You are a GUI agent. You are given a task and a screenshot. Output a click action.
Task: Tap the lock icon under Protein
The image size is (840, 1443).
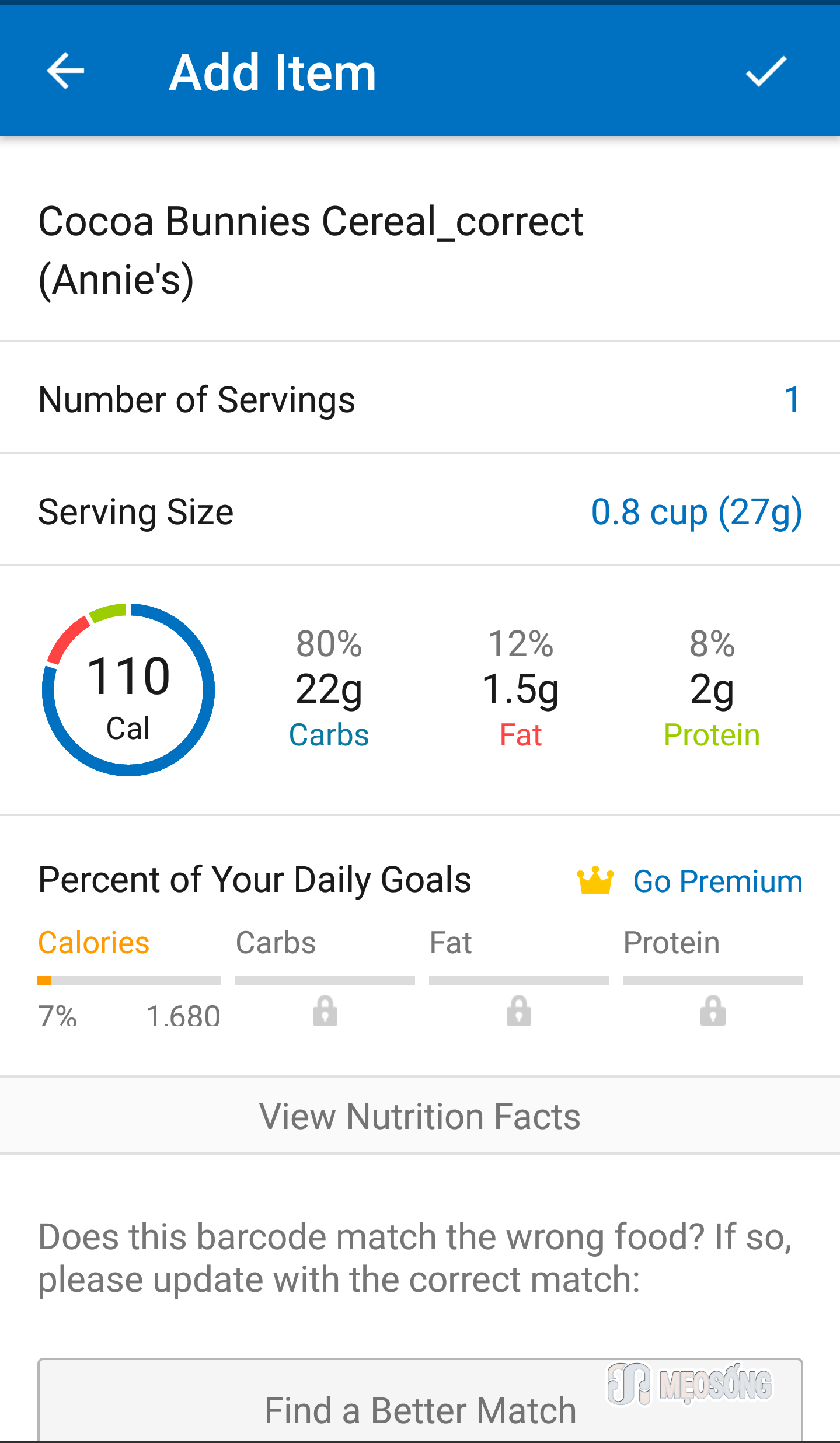713,1011
